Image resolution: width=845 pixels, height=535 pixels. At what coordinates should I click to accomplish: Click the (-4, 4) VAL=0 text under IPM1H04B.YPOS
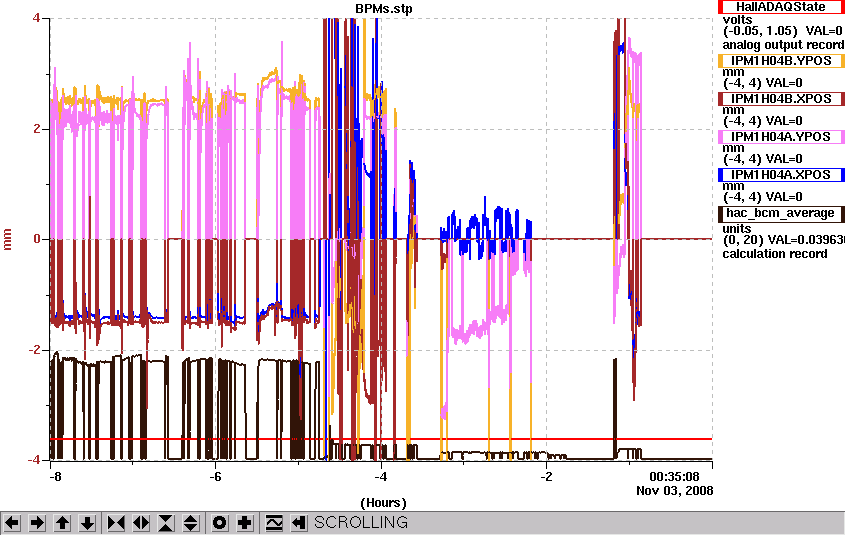click(763, 83)
